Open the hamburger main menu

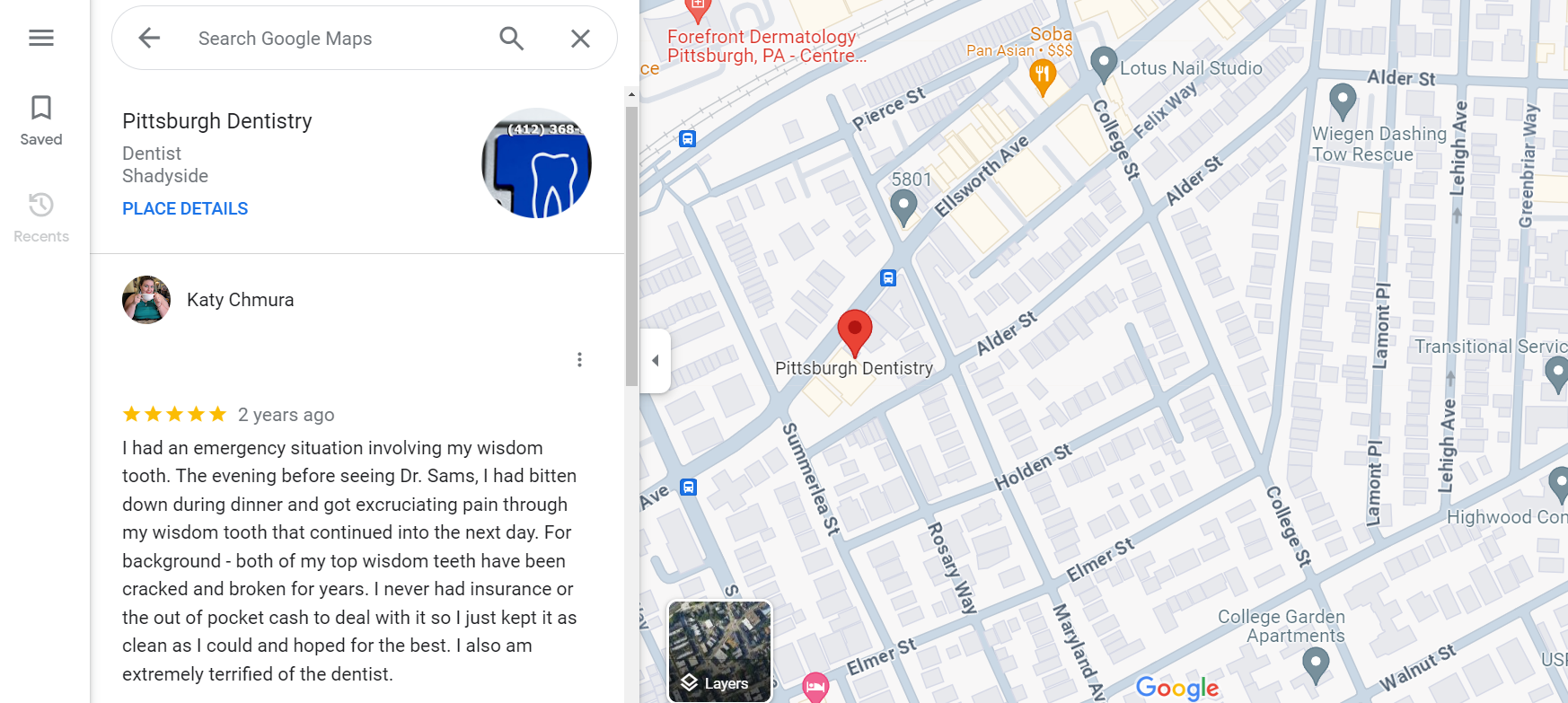coord(41,38)
